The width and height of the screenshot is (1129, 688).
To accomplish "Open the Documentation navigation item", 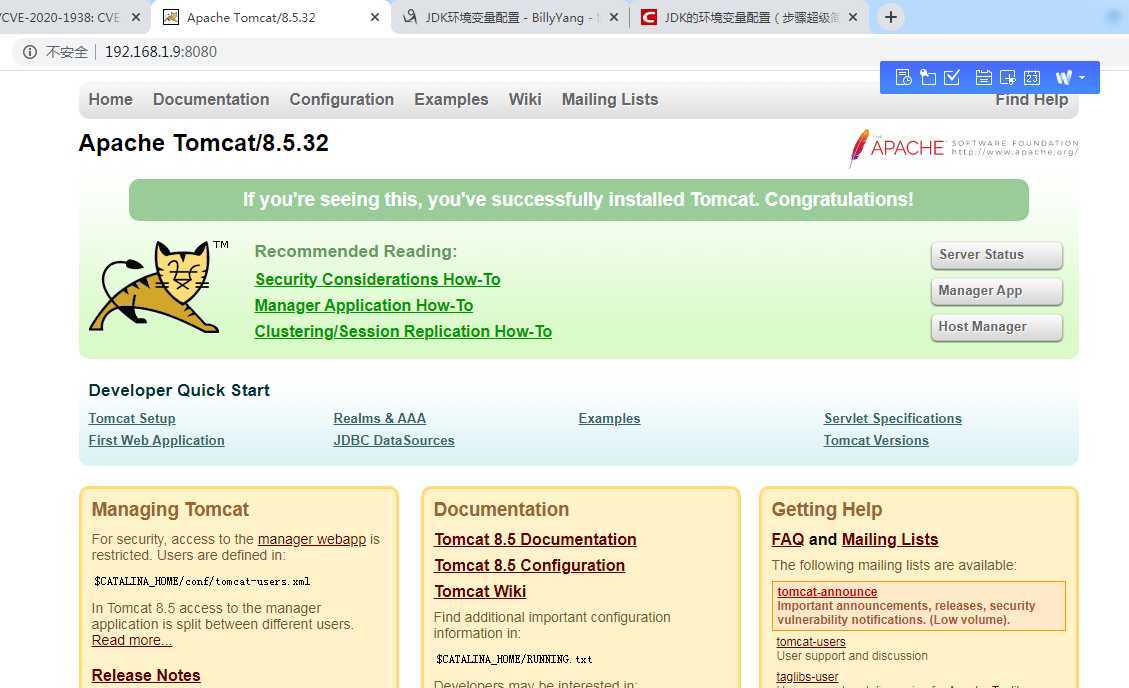I will 211,99.
